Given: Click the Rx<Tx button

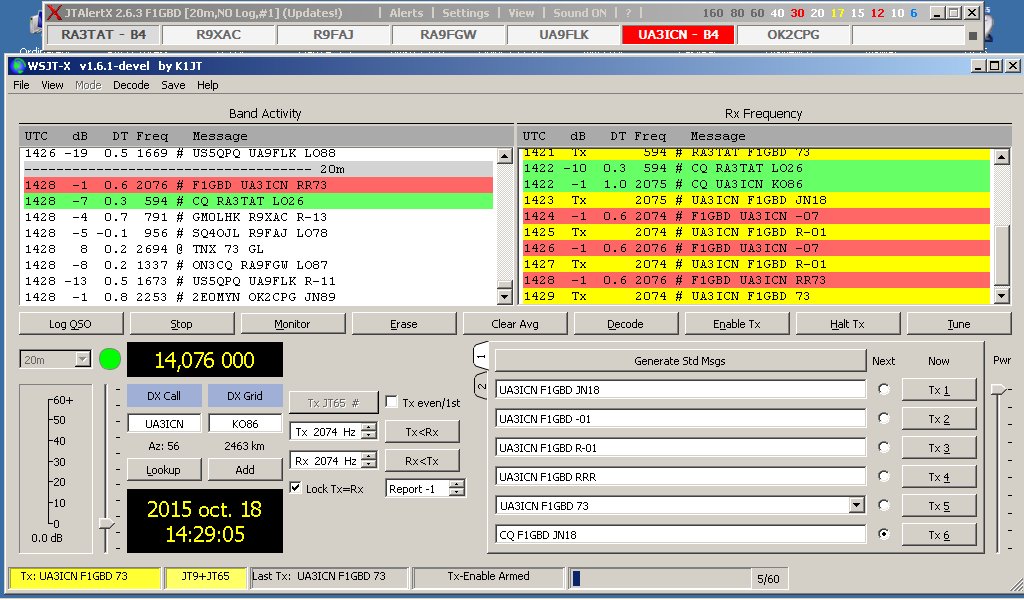Looking at the screenshot, I should pos(422,461).
